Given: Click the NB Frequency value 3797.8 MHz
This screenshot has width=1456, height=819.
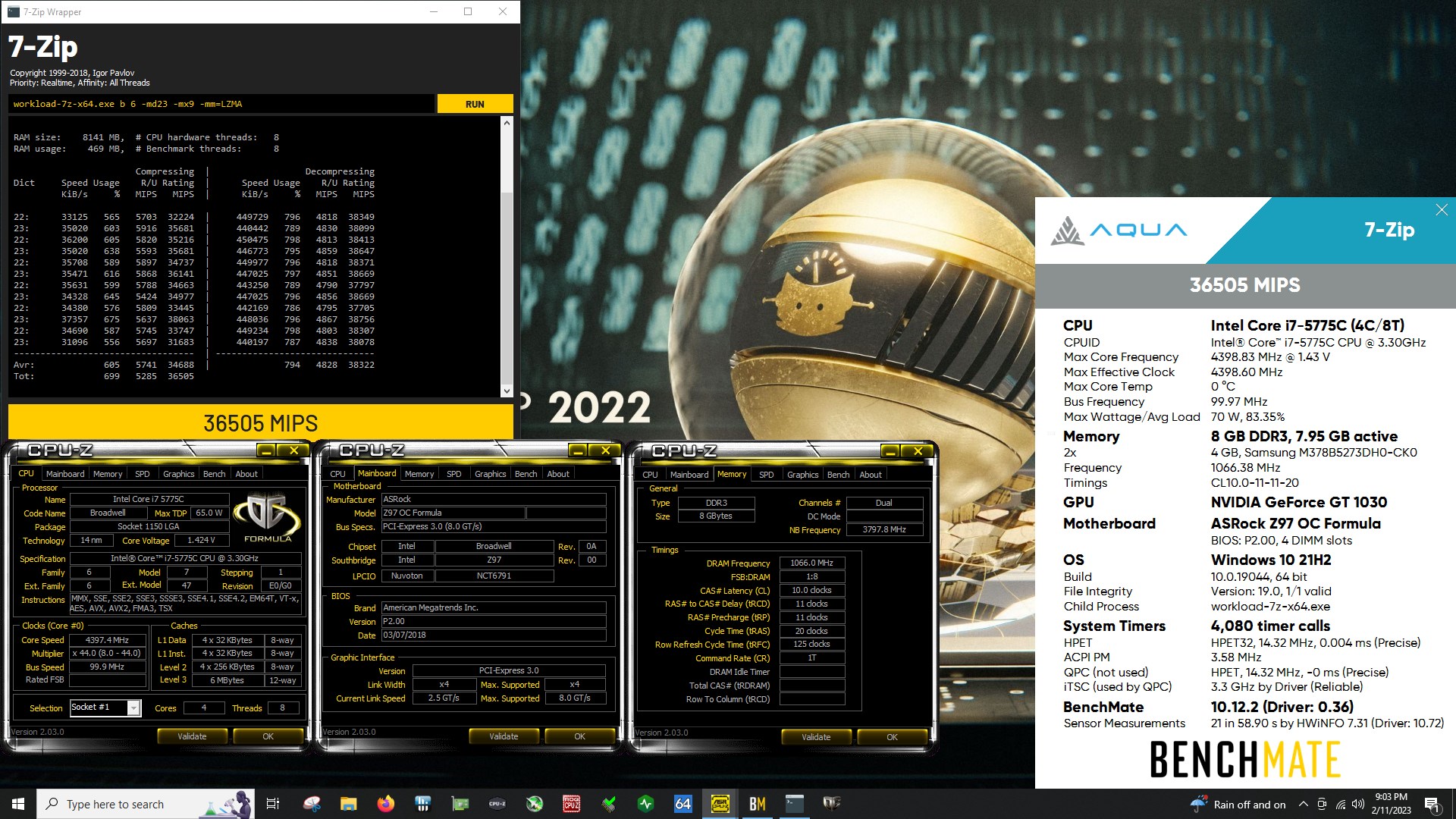Looking at the screenshot, I should coord(884,529).
